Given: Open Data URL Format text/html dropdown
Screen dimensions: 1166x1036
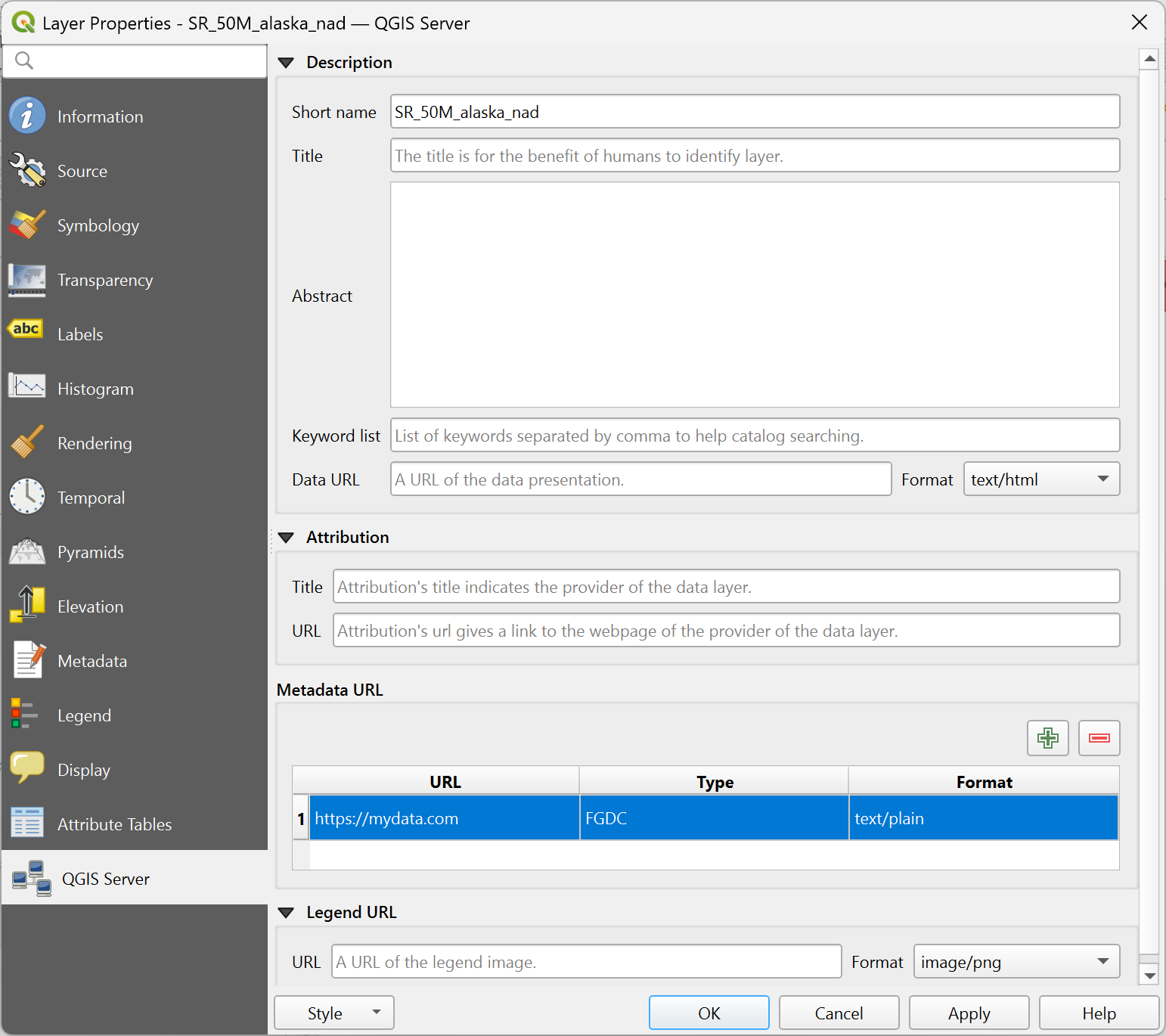Looking at the screenshot, I should pos(1040,479).
